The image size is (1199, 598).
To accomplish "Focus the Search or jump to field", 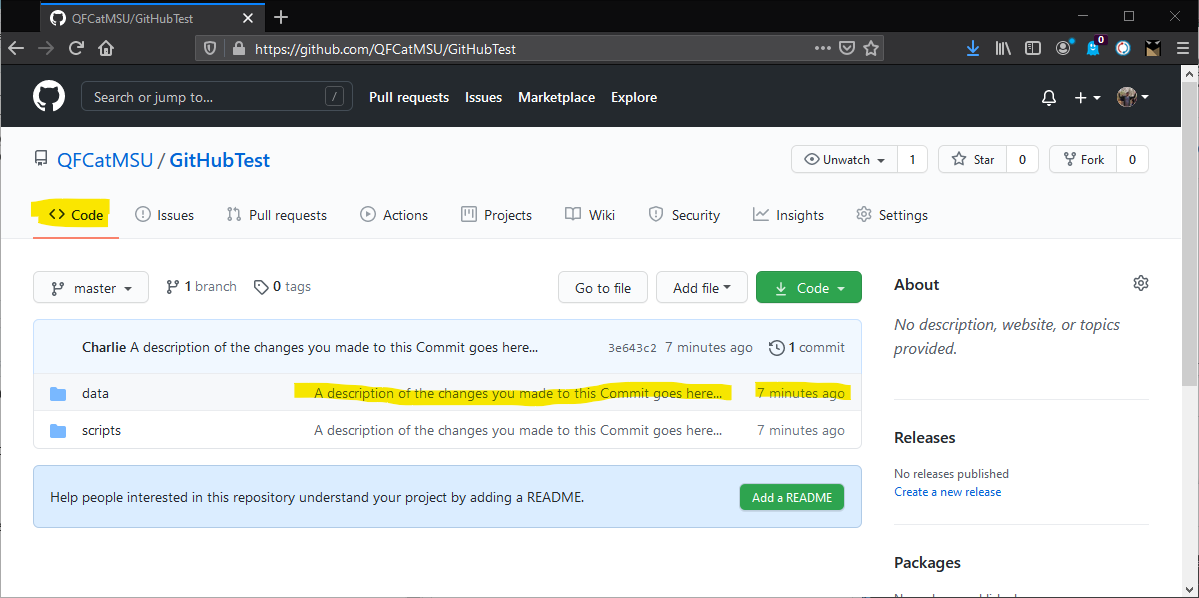I will (216, 96).
